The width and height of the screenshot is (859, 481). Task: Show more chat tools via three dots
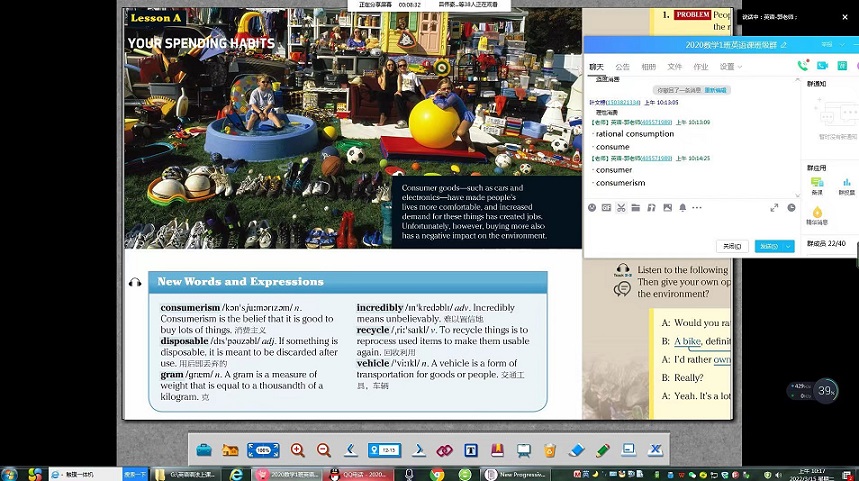(x=697, y=208)
